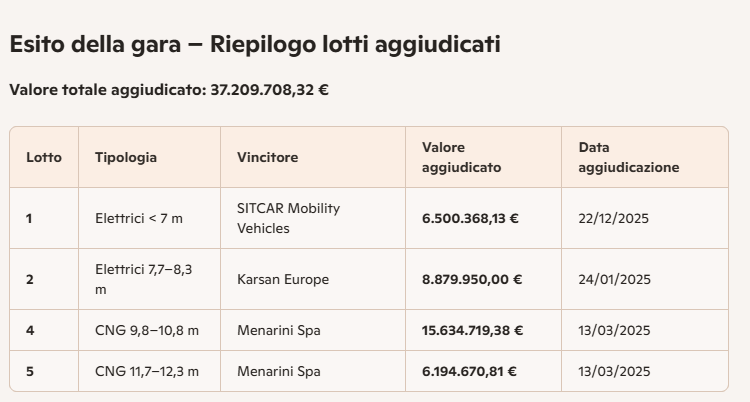Click the 'CNG 9,8–10,8 m' cell
750x402 pixels.
pyautogui.click(x=147, y=331)
